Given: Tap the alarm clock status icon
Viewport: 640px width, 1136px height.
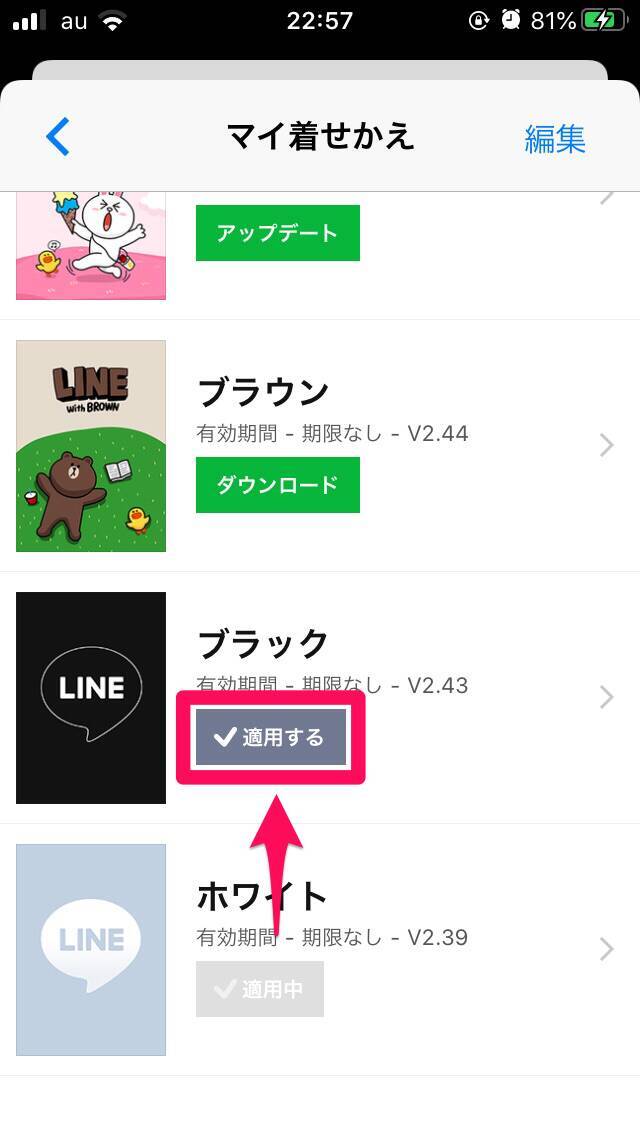Looking at the screenshot, I should pos(512,21).
